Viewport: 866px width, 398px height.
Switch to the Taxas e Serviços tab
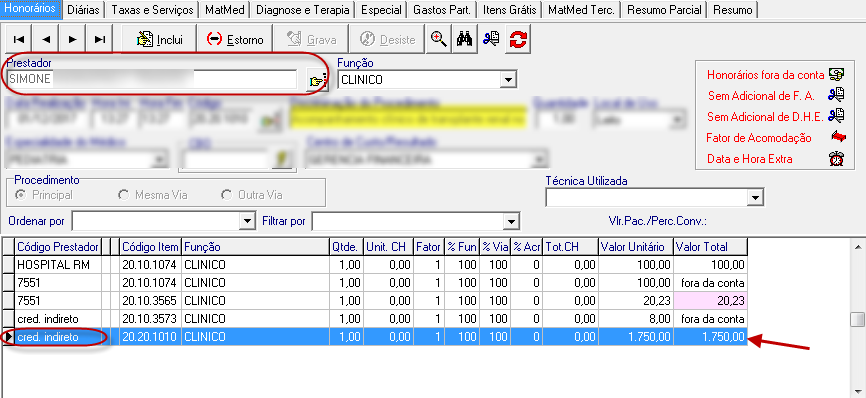152,10
